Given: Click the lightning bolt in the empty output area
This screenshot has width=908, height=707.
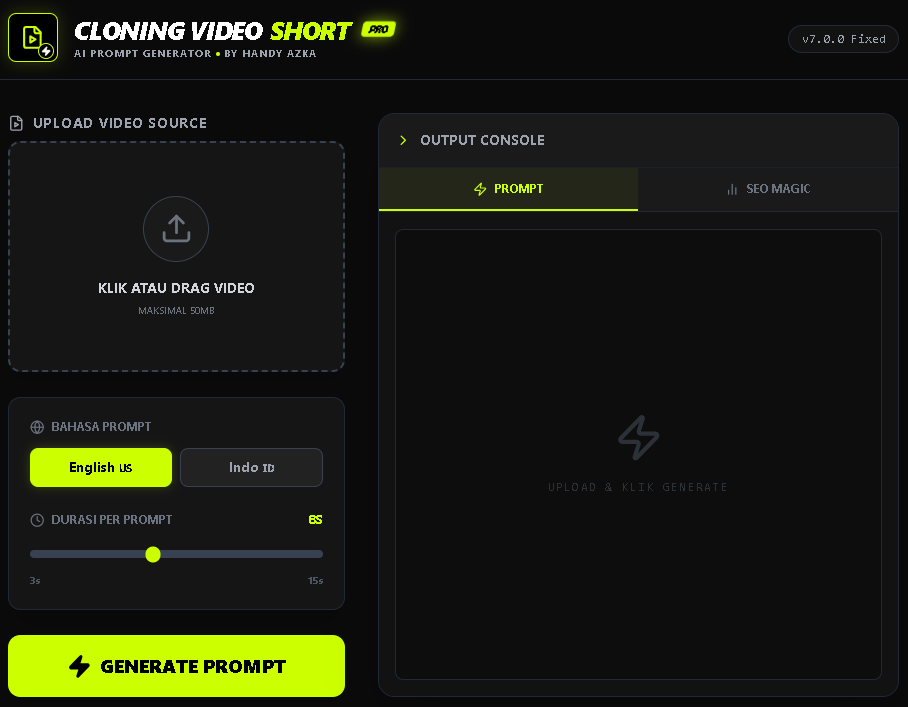Looking at the screenshot, I should click(x=638, y=438).
